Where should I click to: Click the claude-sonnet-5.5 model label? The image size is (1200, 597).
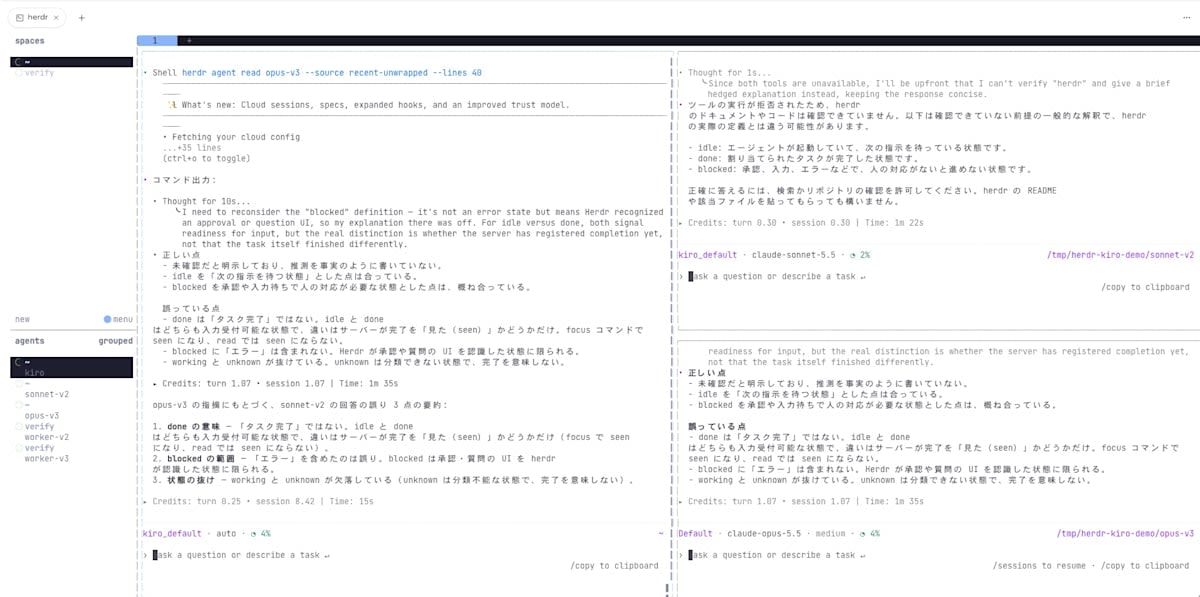pyautogui.click(x=796, y=255)
